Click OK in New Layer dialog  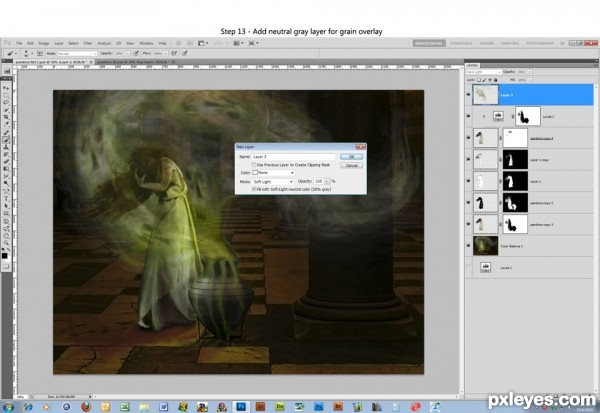pyautogui.click(x=351, y=157)
